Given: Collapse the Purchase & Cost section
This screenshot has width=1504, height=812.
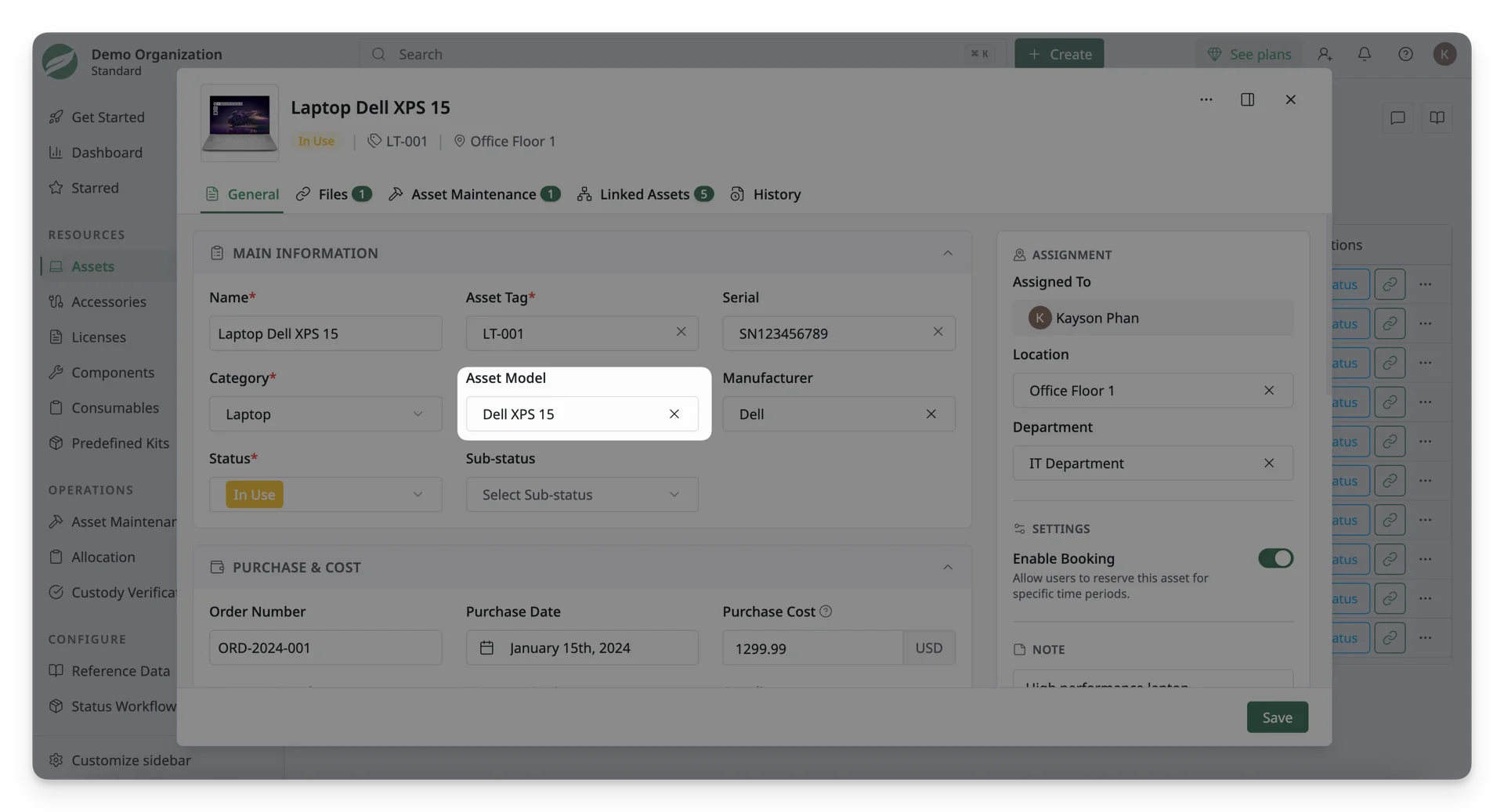Looking at the screenshot, I should (x=947, y=567).
